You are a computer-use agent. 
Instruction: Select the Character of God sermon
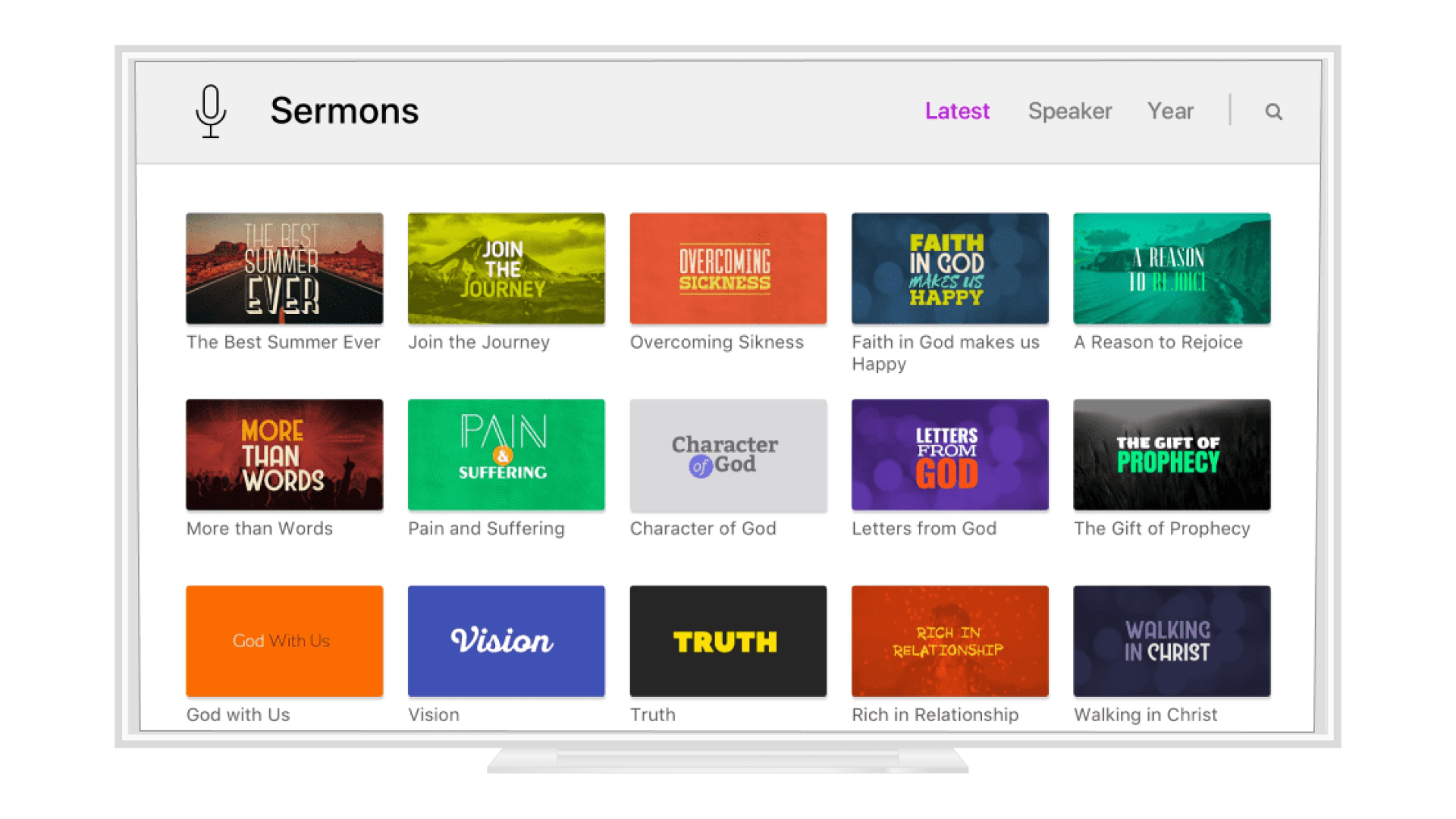tap(727, 454)
